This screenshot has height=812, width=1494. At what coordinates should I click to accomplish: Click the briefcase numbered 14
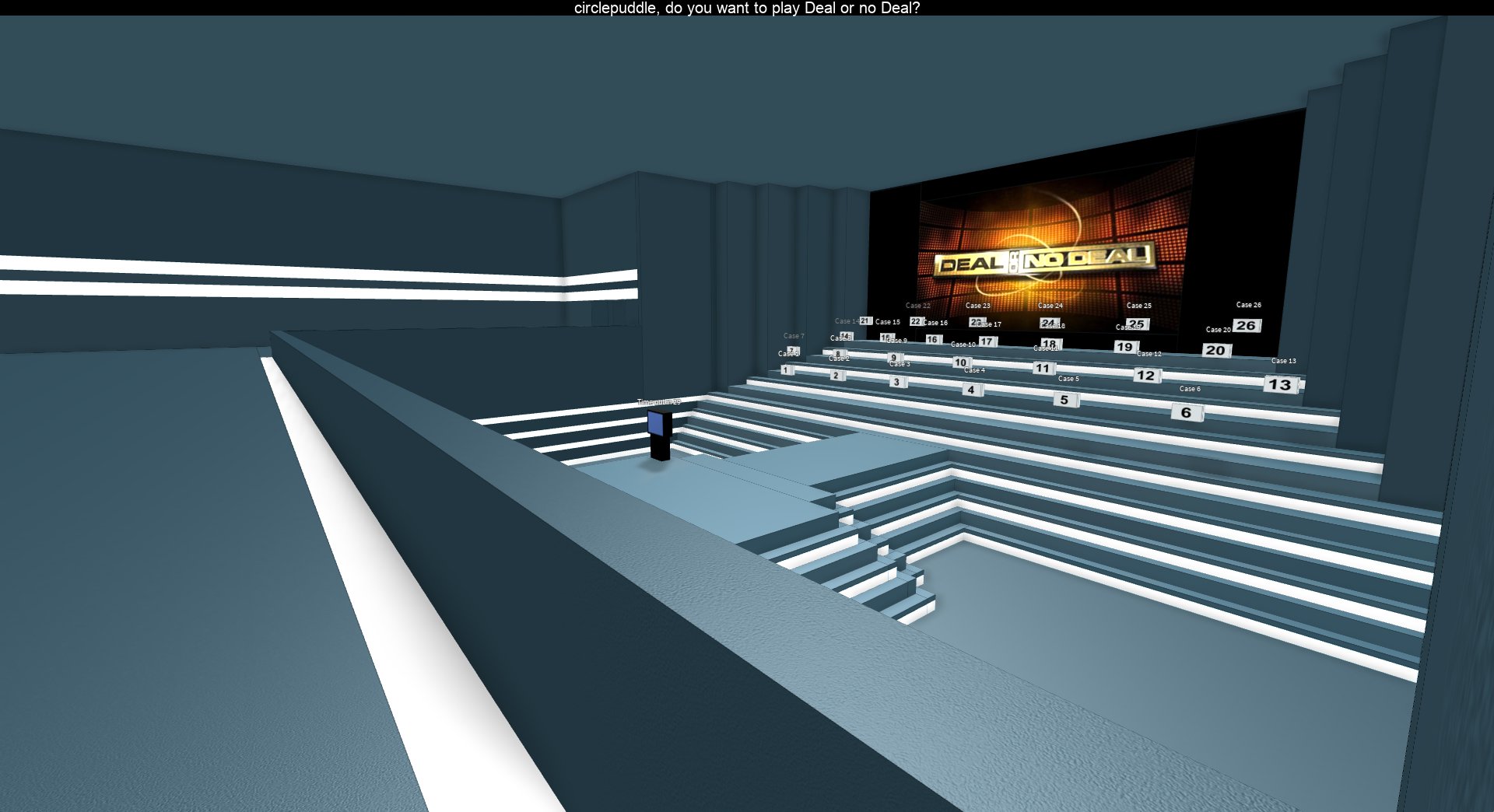click(847, 336)
